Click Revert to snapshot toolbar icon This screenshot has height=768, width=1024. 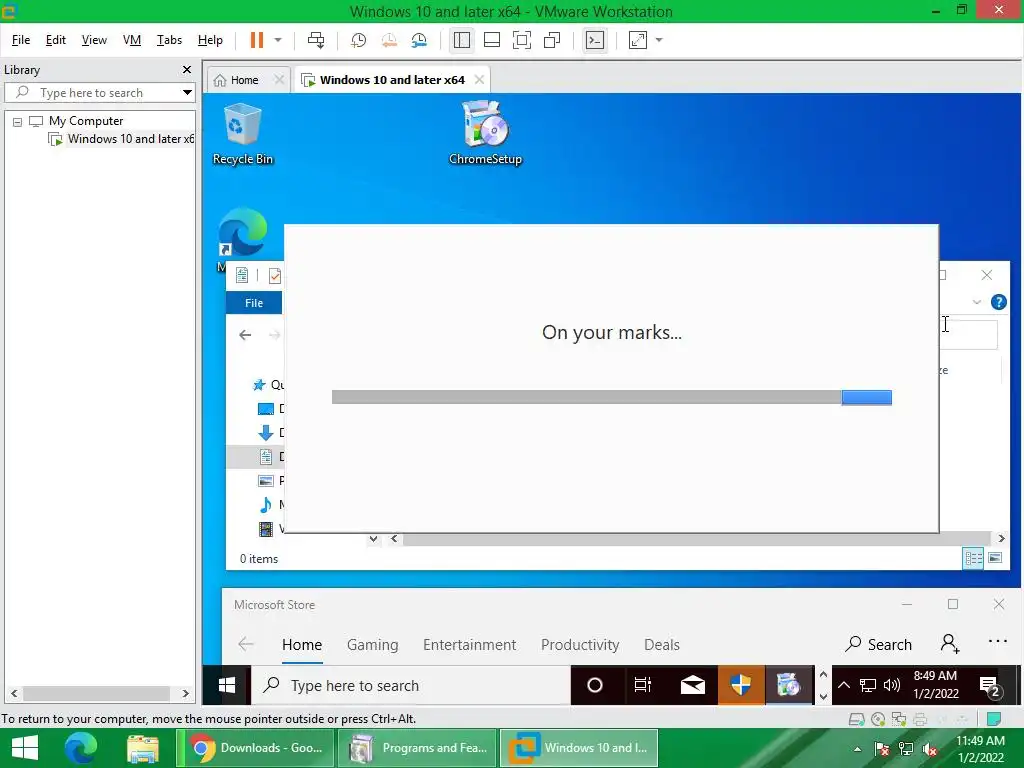(389, 40)
